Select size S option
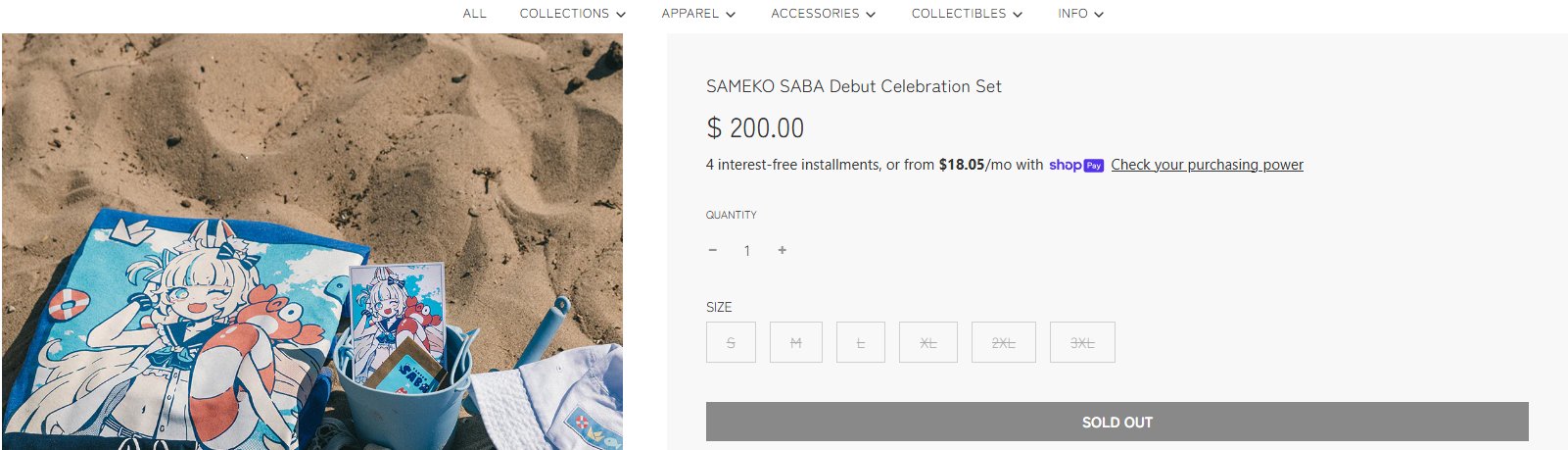This screenshot has width=1568, height=450. click(x=731, y=343)
